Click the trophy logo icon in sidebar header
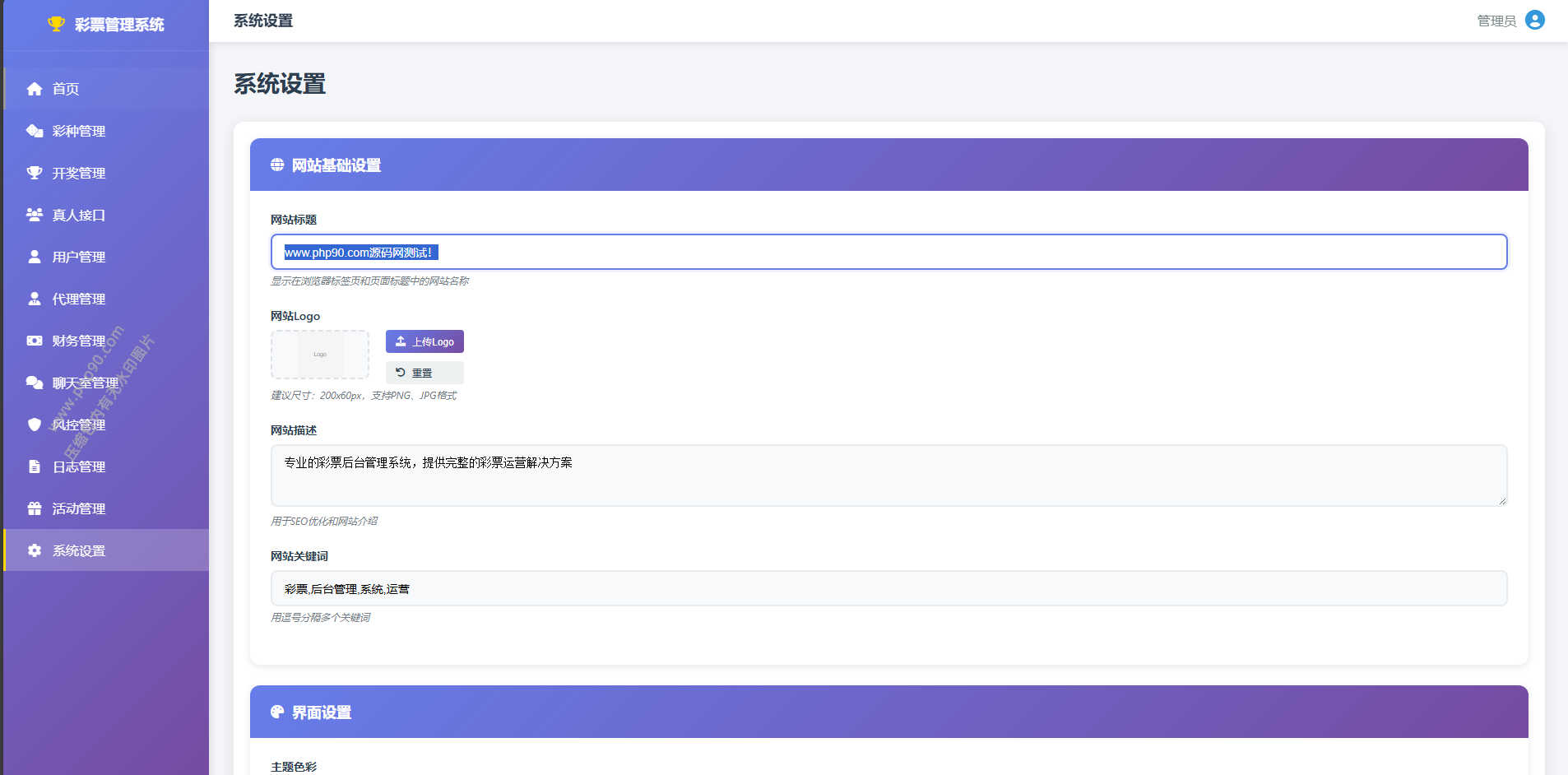 point(56,24)
